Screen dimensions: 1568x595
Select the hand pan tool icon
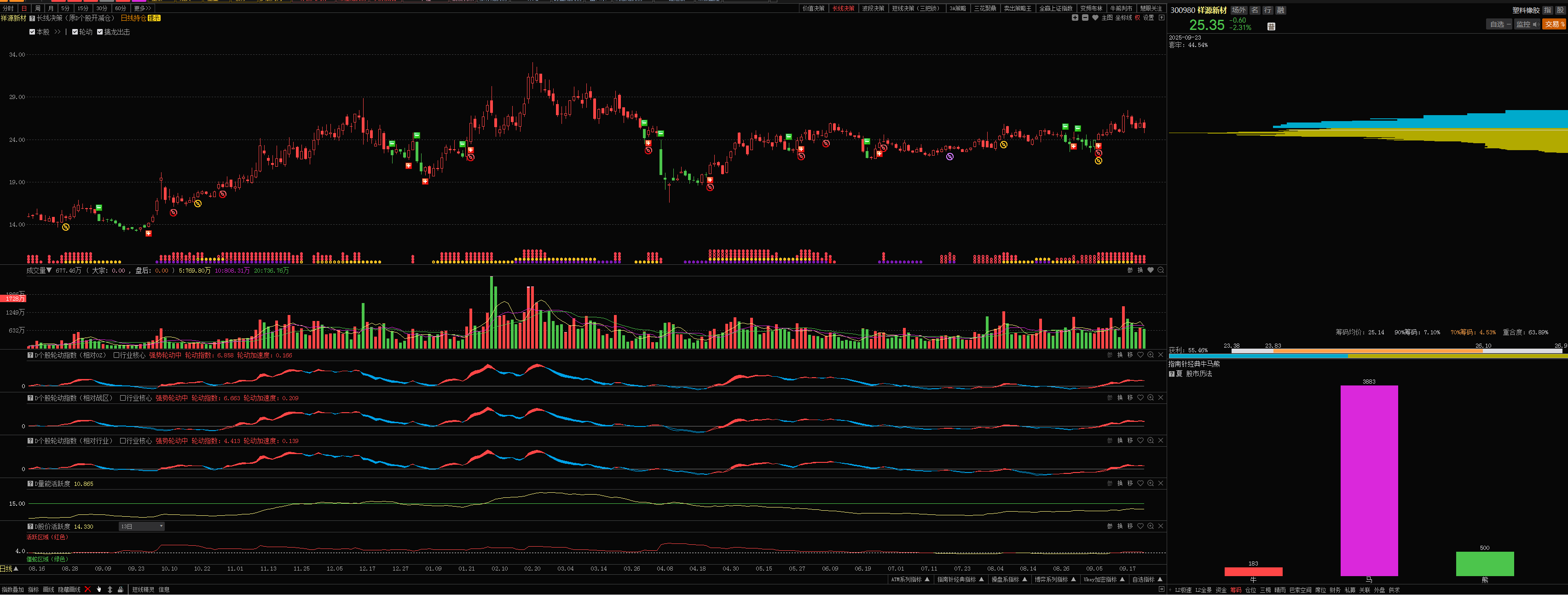pyautogui.click(x=99, y=589)
